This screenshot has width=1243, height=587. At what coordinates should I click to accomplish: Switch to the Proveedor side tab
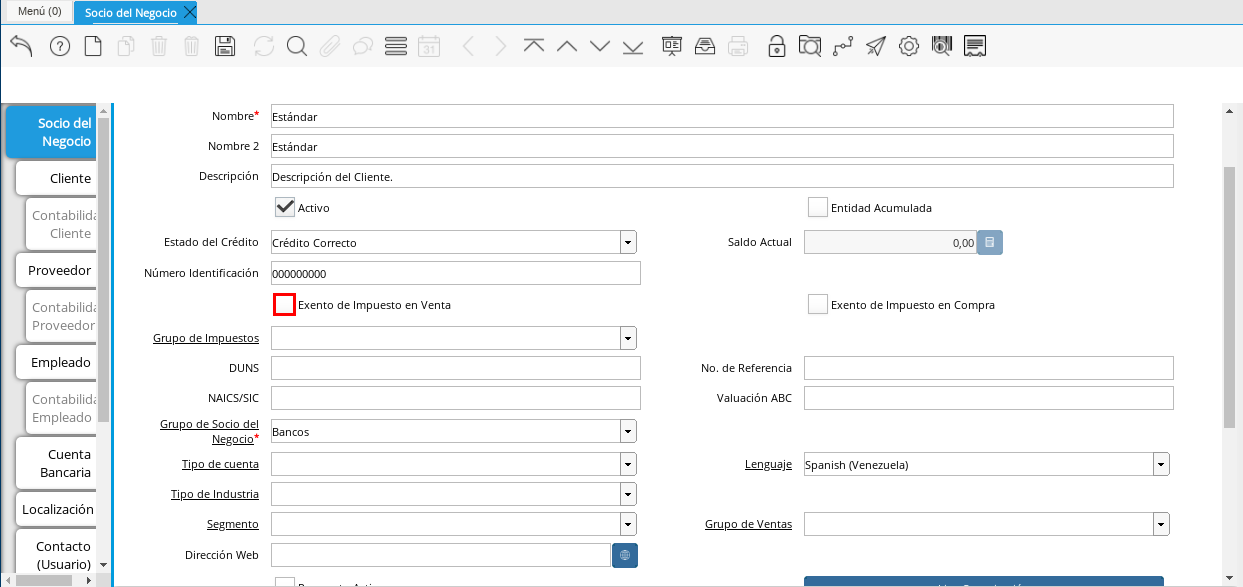[x=59, y=270]
